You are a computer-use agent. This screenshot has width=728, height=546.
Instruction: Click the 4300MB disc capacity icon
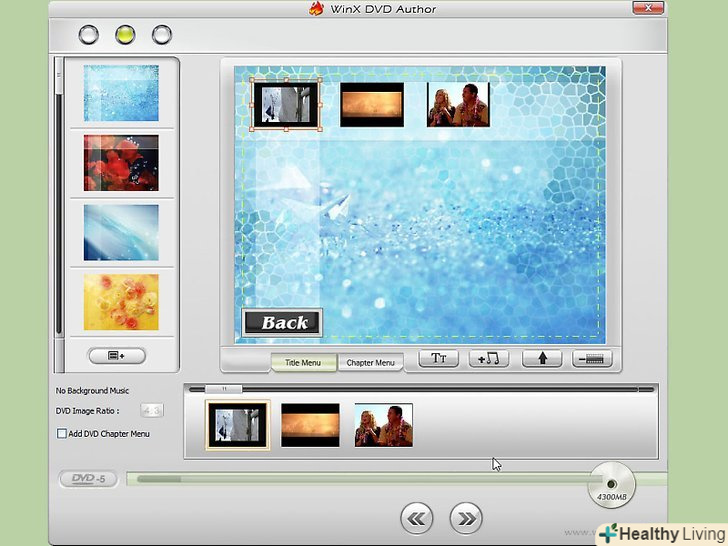tap(611, 485)
